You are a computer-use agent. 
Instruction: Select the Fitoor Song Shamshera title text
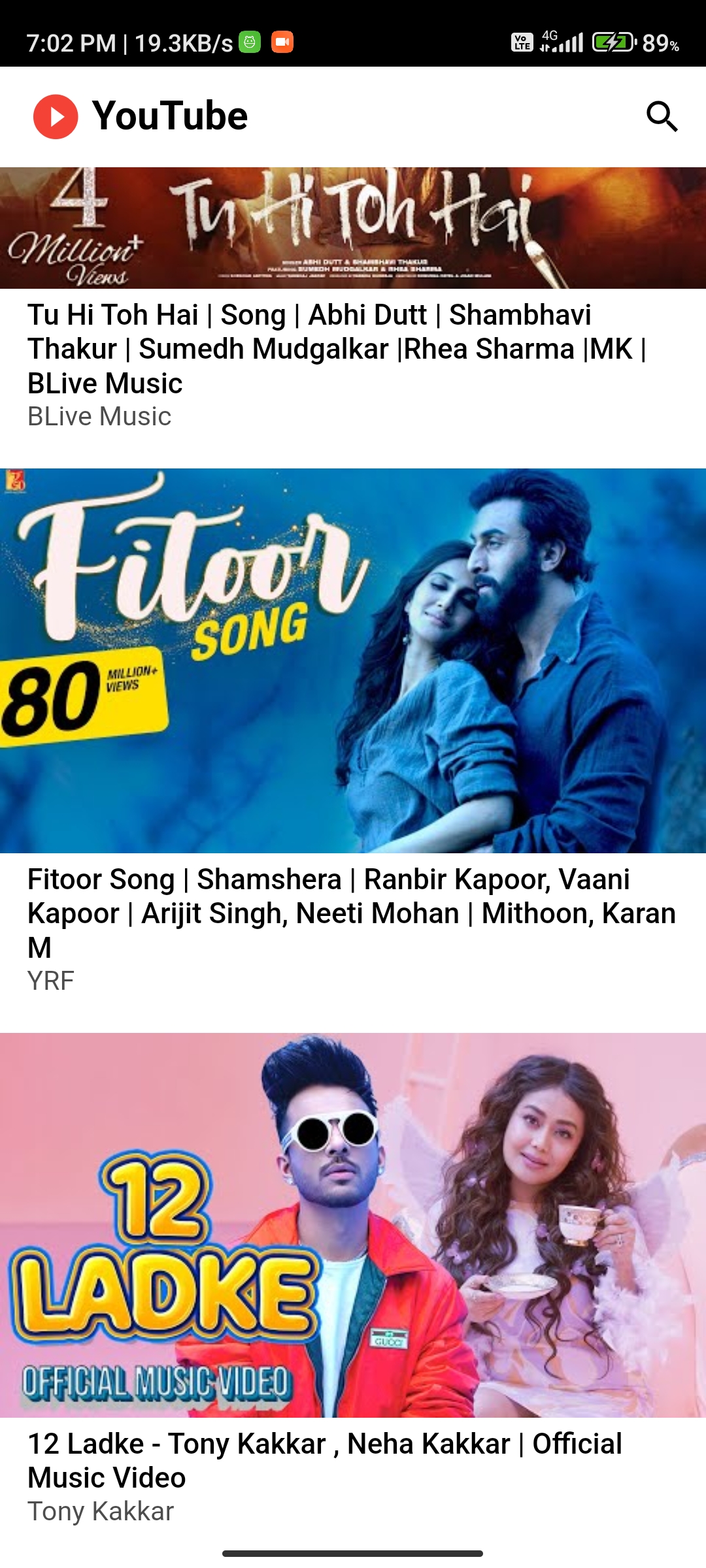[x=352, y=913]
